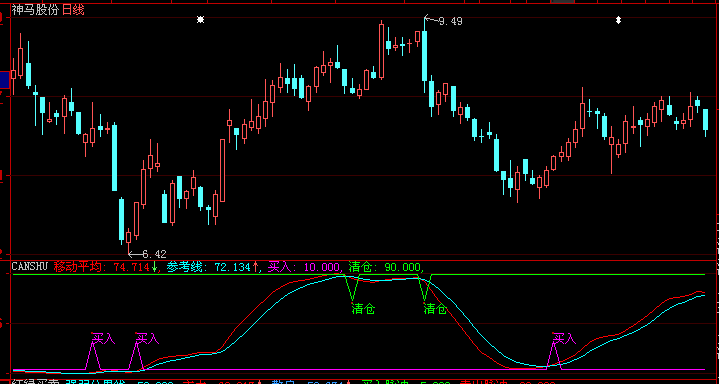Select the 强弱分界线 indicator label at bottom

95,382
